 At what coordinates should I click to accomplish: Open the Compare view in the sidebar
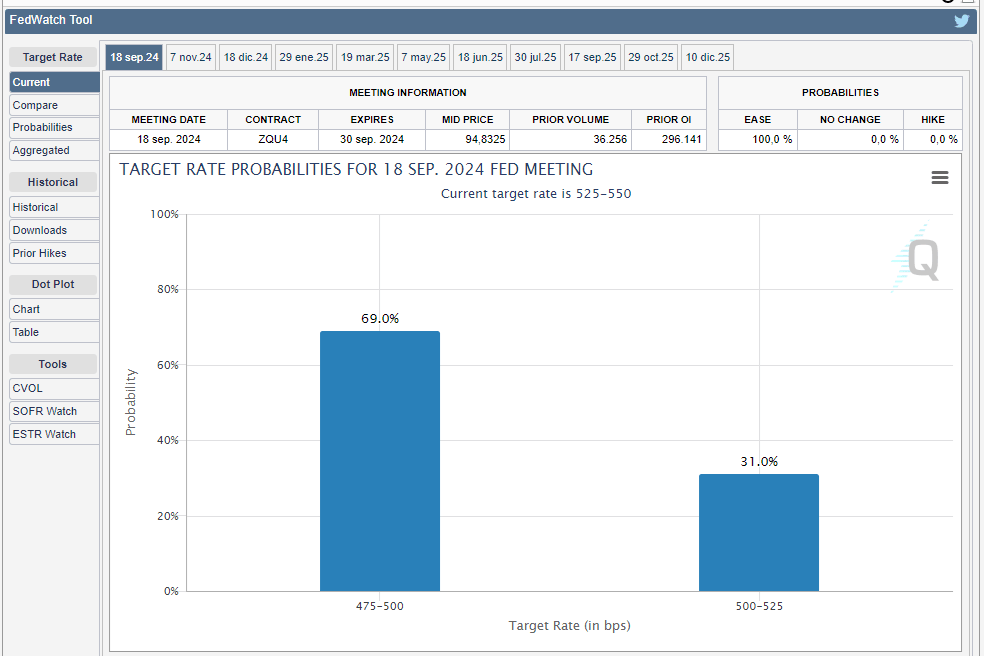[x=53, y=104]
